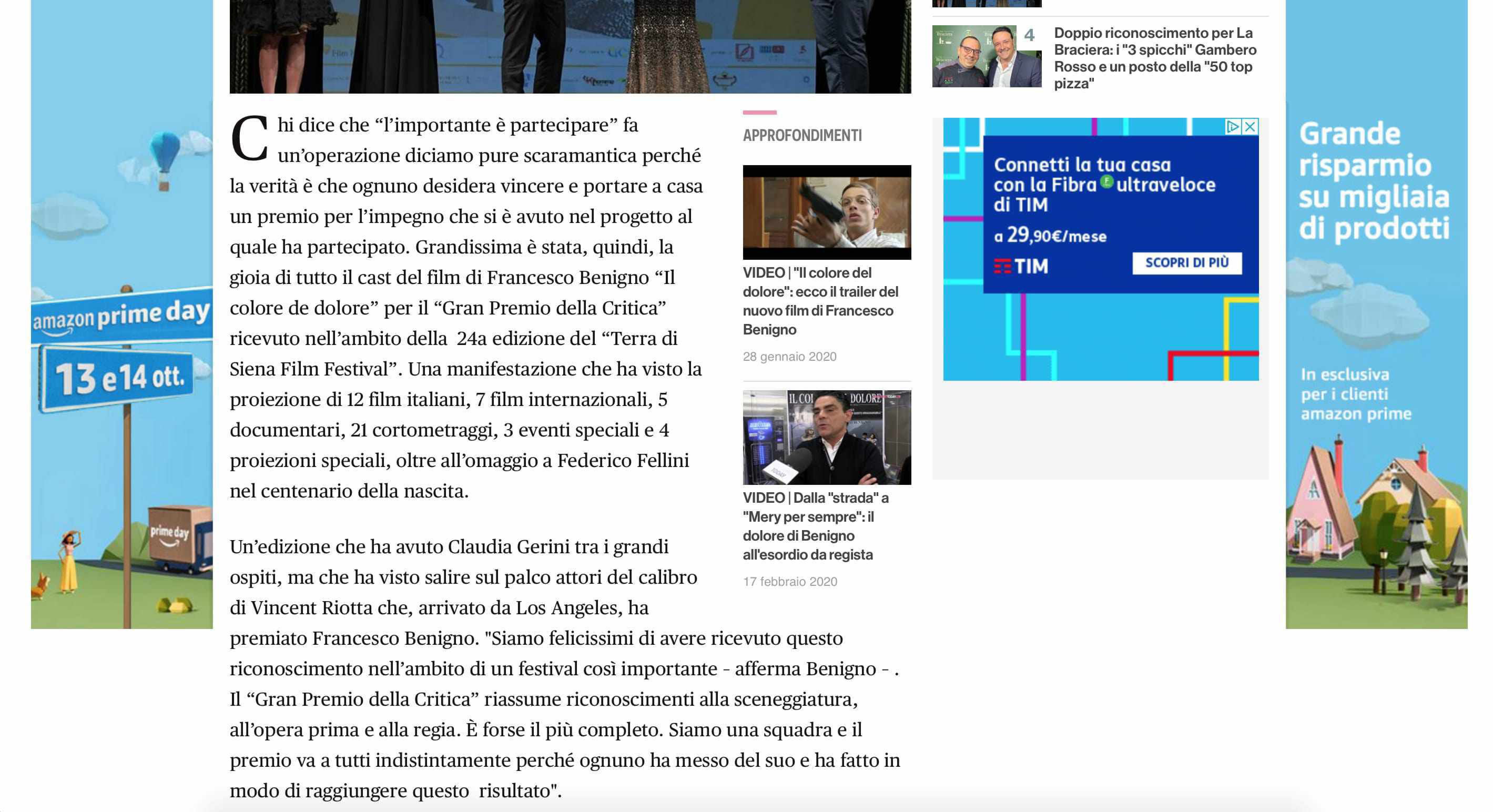
Task: Open the Benigno interview video thumbnail
Action: 826,437
